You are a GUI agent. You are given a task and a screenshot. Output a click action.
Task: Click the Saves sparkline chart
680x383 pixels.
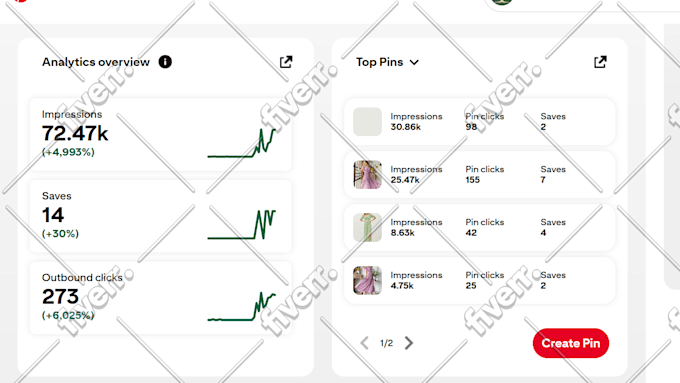[x=242, y=225]
